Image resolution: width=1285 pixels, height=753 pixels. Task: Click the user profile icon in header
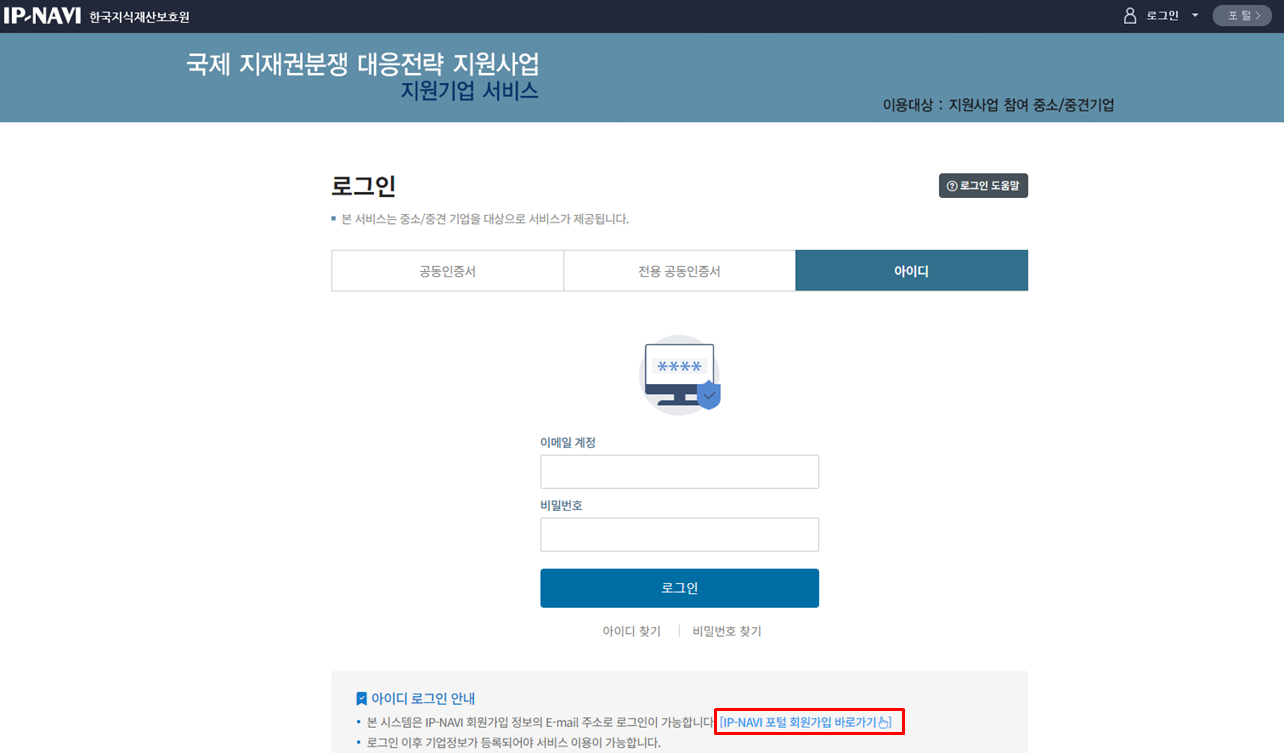coord(1130,15)
